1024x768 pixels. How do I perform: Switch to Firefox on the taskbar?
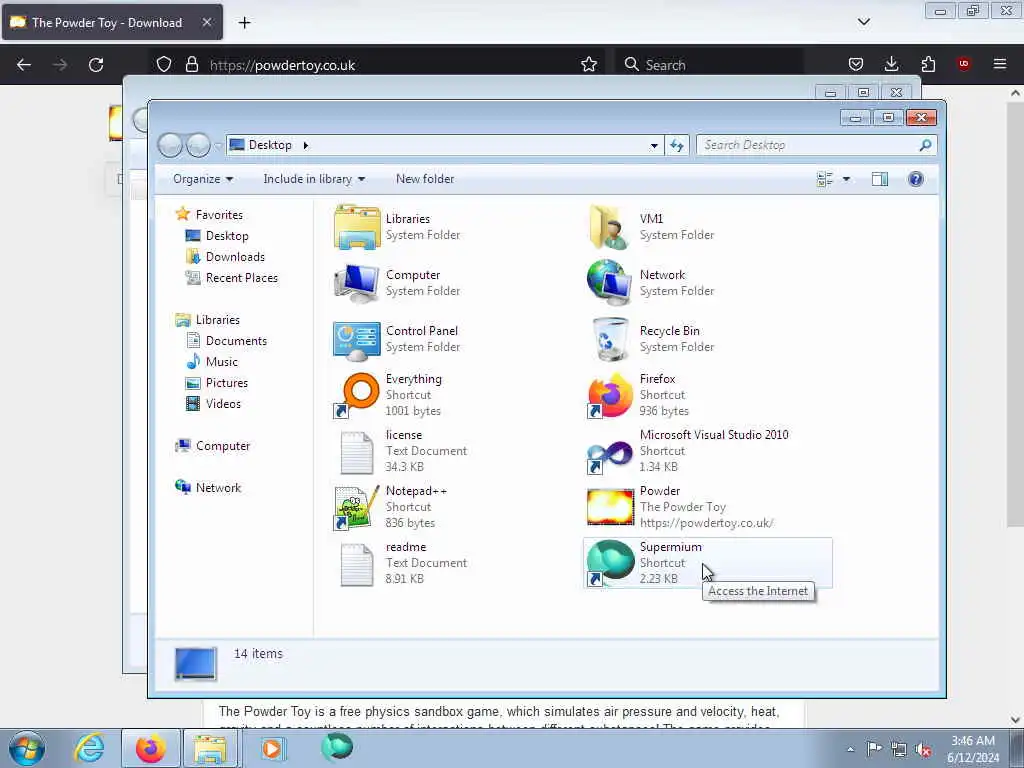click(x=150, y=748)
